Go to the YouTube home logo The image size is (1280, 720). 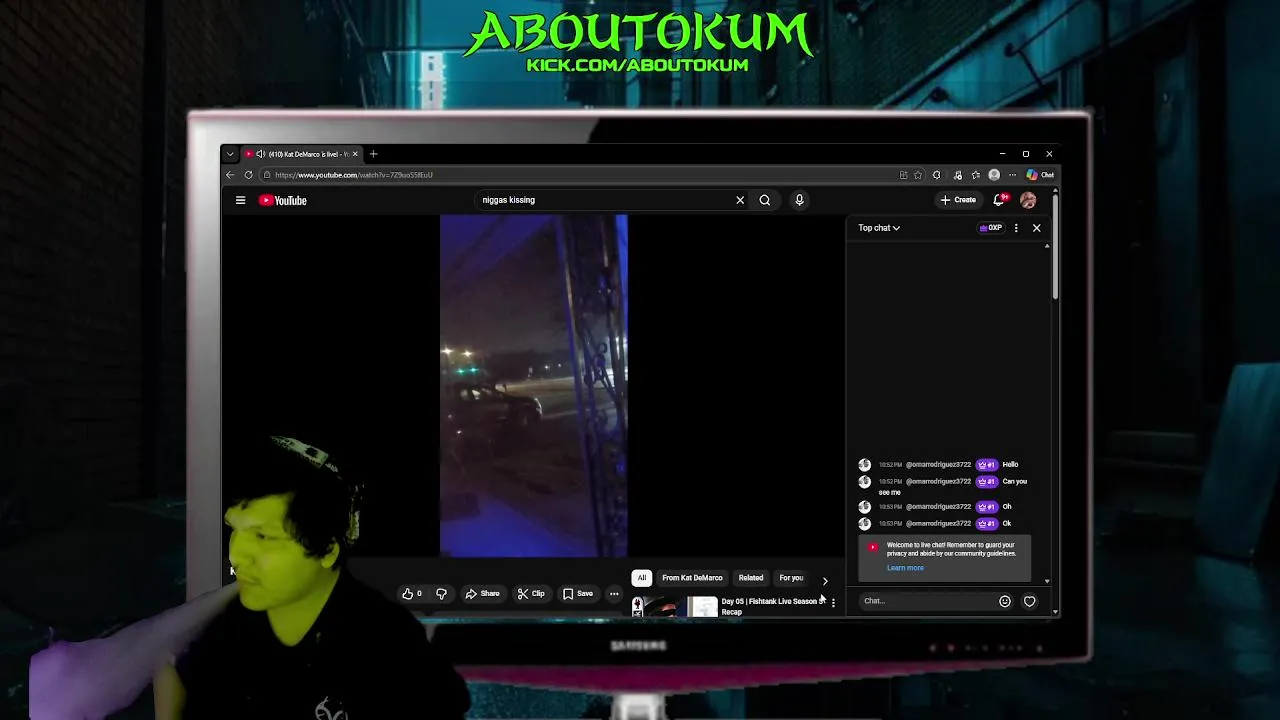point(283,200)
